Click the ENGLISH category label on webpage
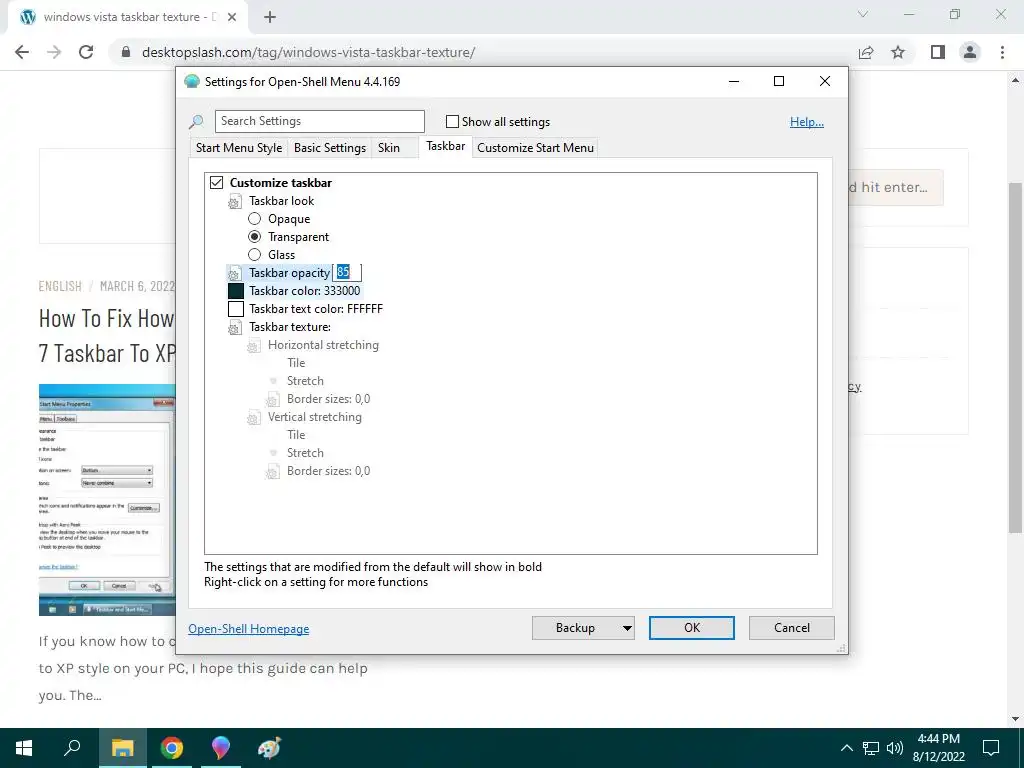Screen dimensions: 1024x768 click(60, 287)
